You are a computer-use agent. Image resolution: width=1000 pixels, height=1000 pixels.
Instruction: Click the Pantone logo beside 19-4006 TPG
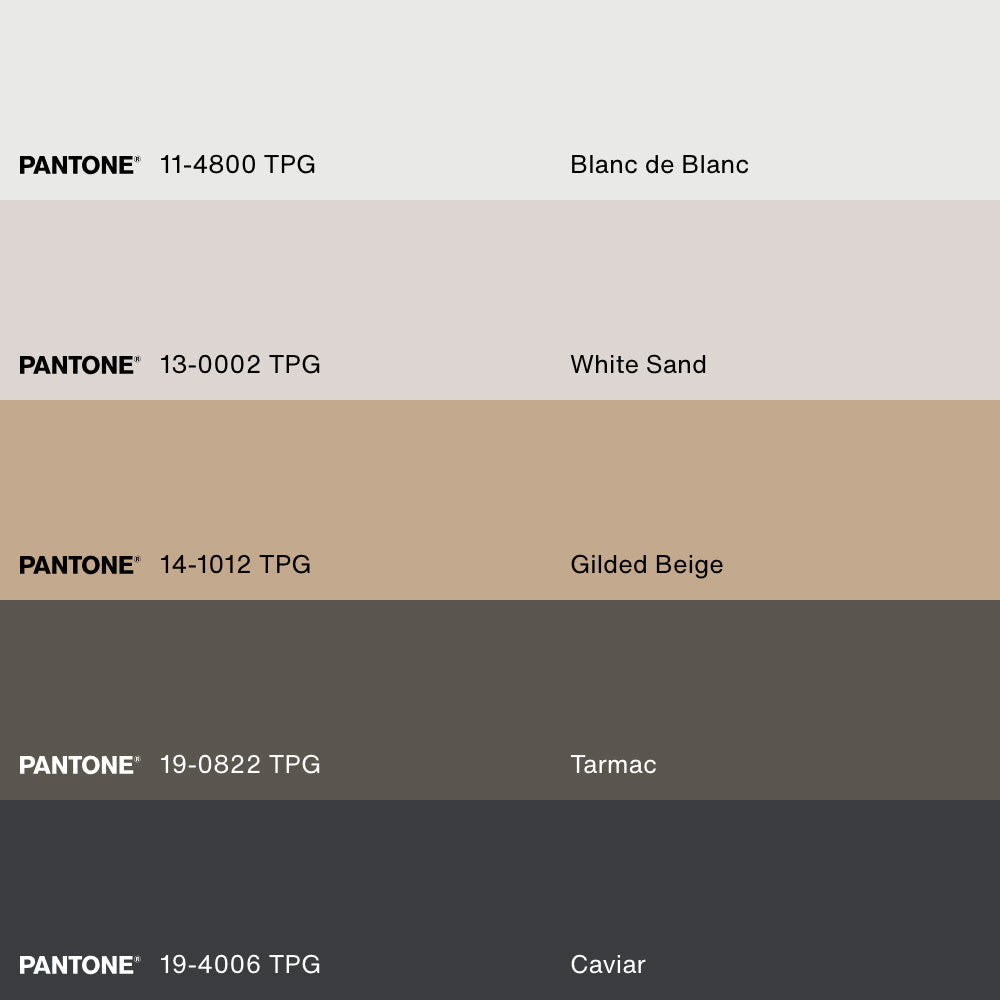[x=79, y=965]
